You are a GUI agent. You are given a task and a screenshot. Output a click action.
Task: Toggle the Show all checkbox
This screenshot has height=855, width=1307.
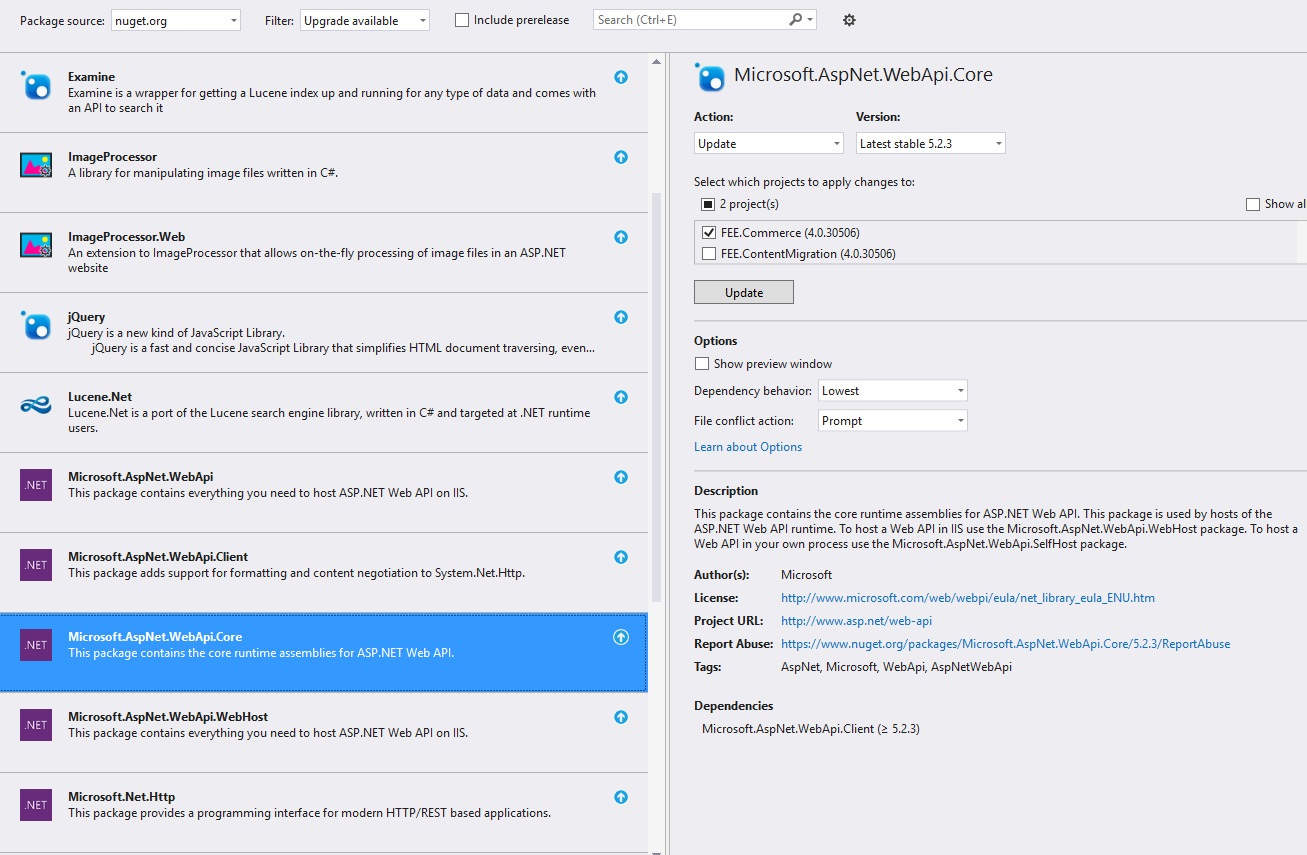pos(1253,204)
